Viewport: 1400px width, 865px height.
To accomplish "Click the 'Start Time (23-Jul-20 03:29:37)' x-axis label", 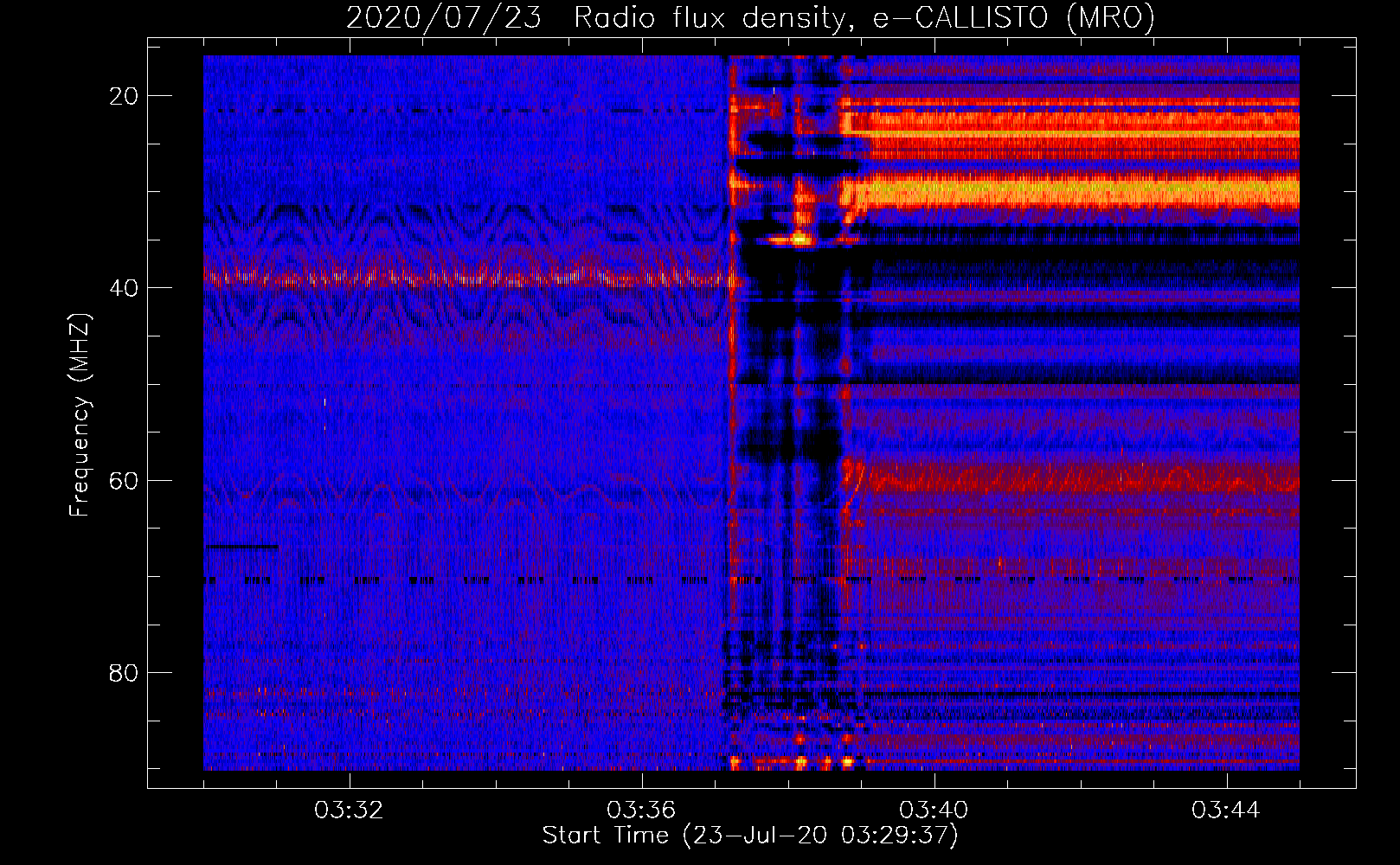I will click(x=750, y=836).
